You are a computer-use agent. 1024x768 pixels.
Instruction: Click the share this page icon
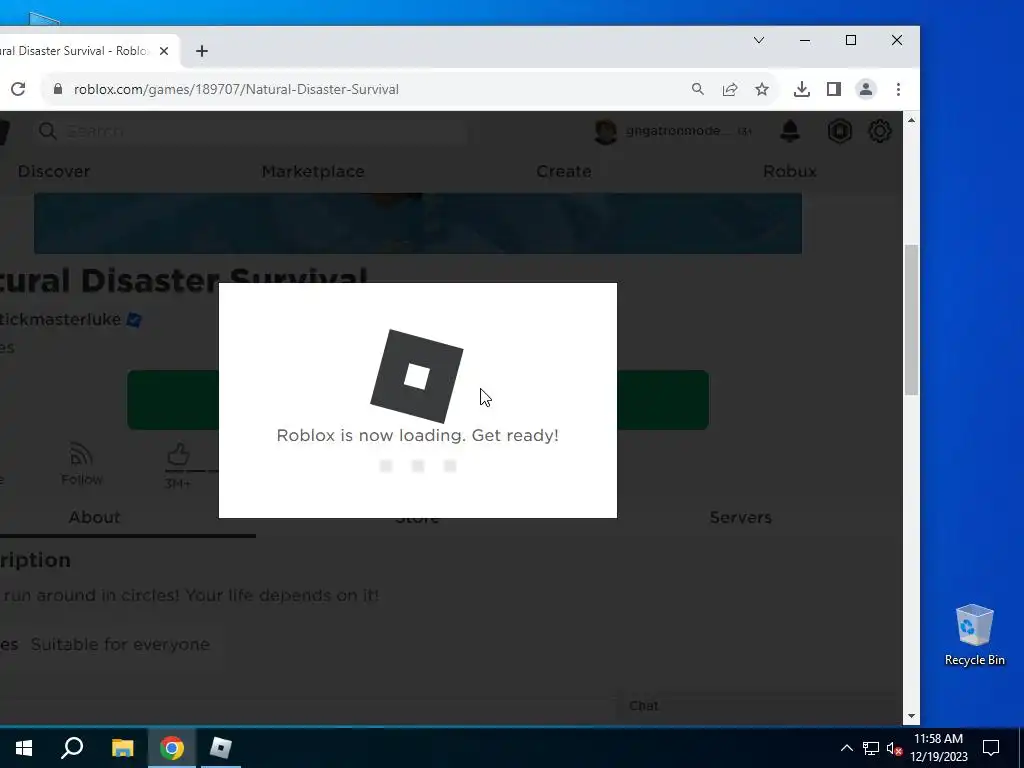(x=729, y=89)
